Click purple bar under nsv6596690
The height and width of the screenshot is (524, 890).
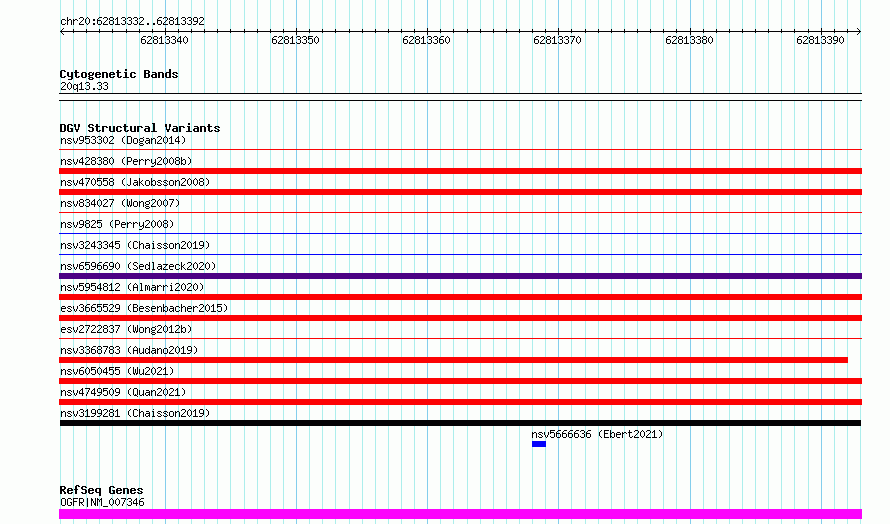(x=460, y=276)
